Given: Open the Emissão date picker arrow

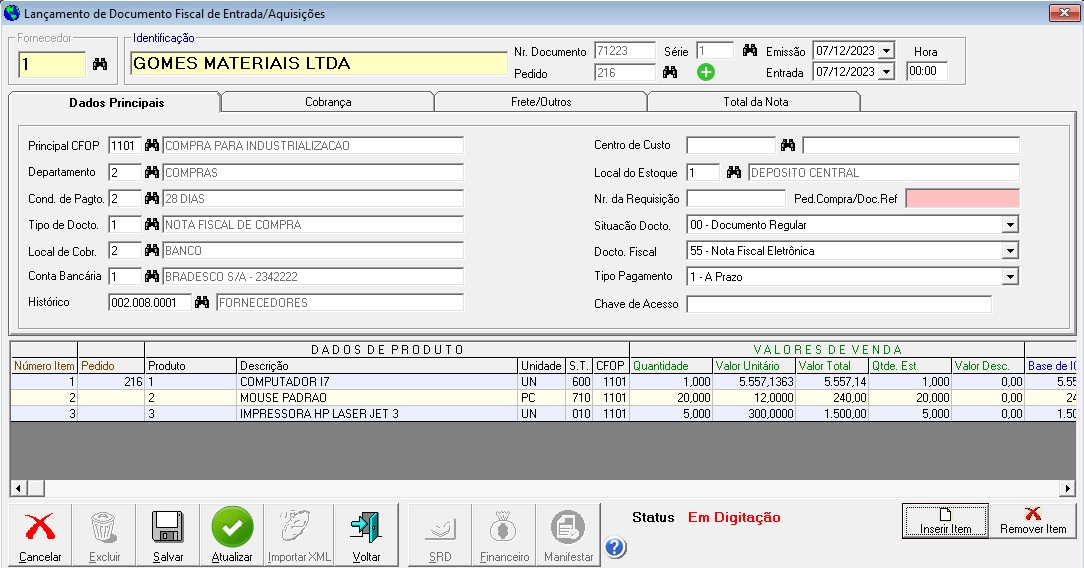Looking at the screenshot, I should click(886, 51).
